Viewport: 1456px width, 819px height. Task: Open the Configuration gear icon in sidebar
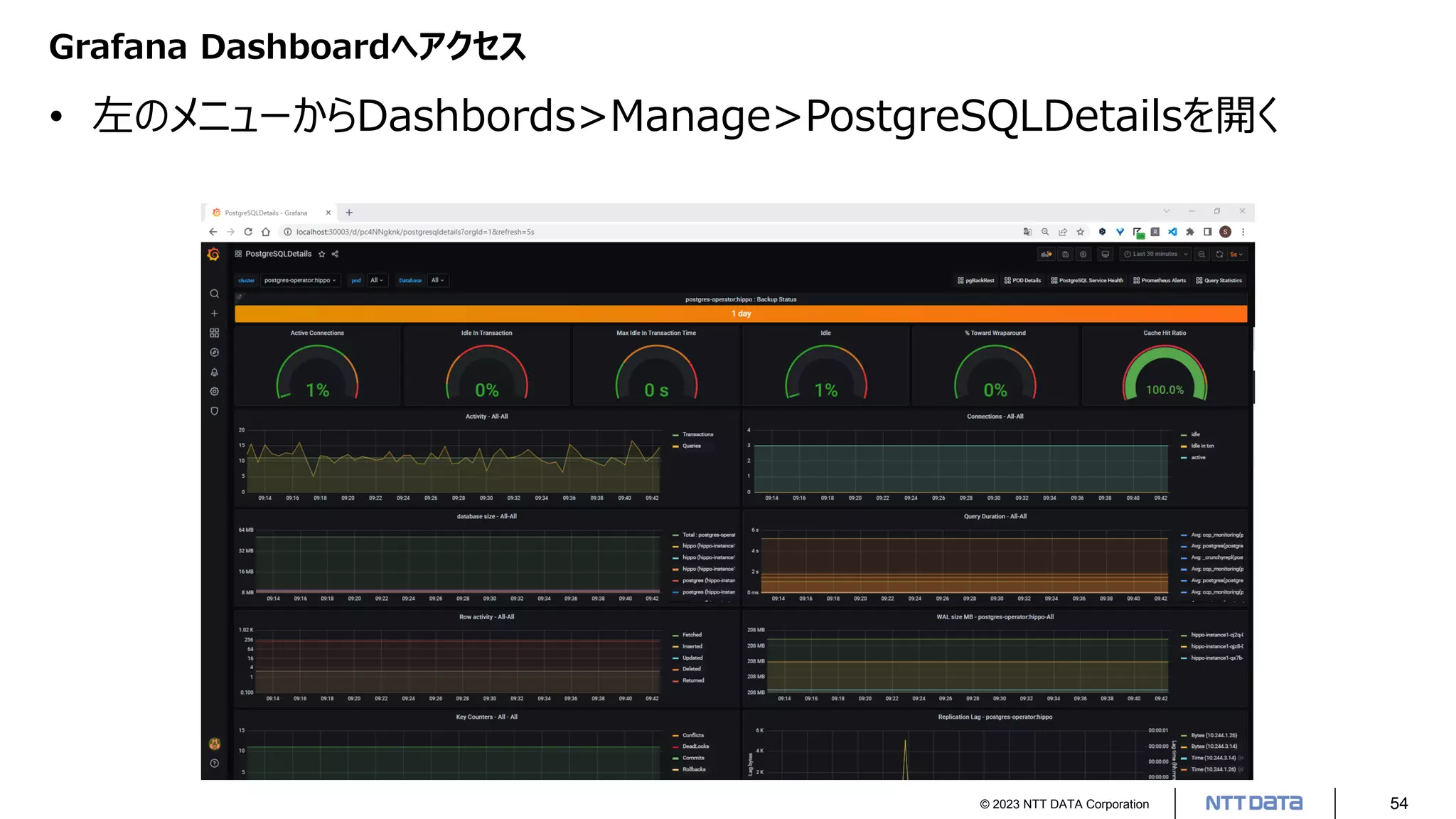214,391
